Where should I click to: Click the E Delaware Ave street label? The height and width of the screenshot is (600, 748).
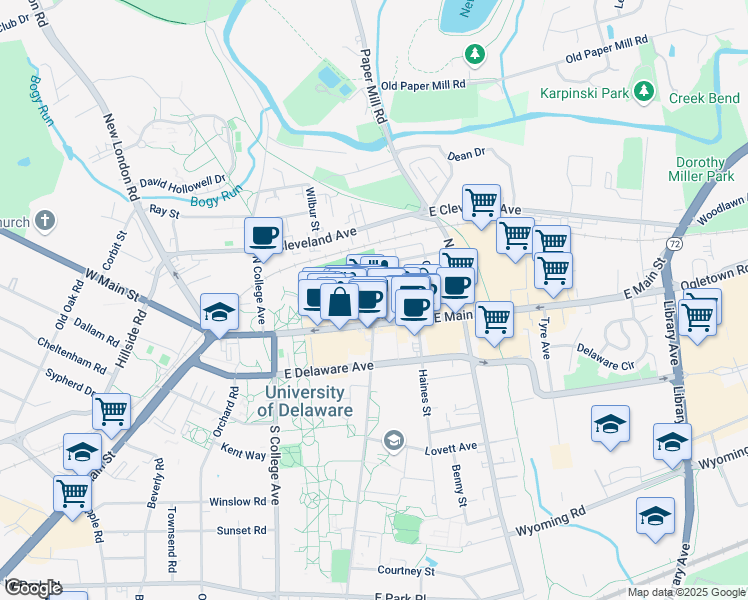(x=329, y=370)
